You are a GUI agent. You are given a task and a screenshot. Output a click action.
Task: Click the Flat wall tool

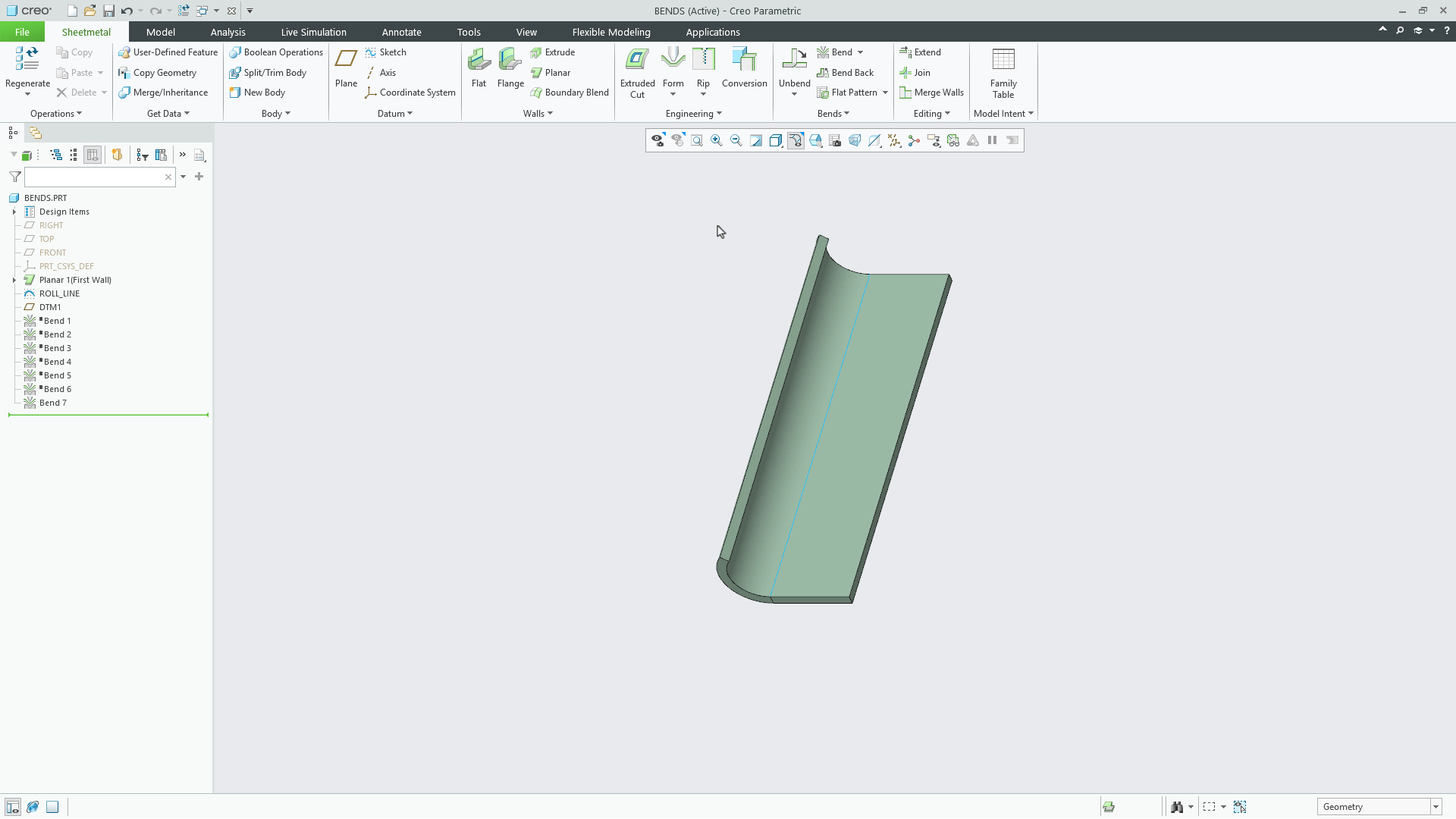(479, 67)
